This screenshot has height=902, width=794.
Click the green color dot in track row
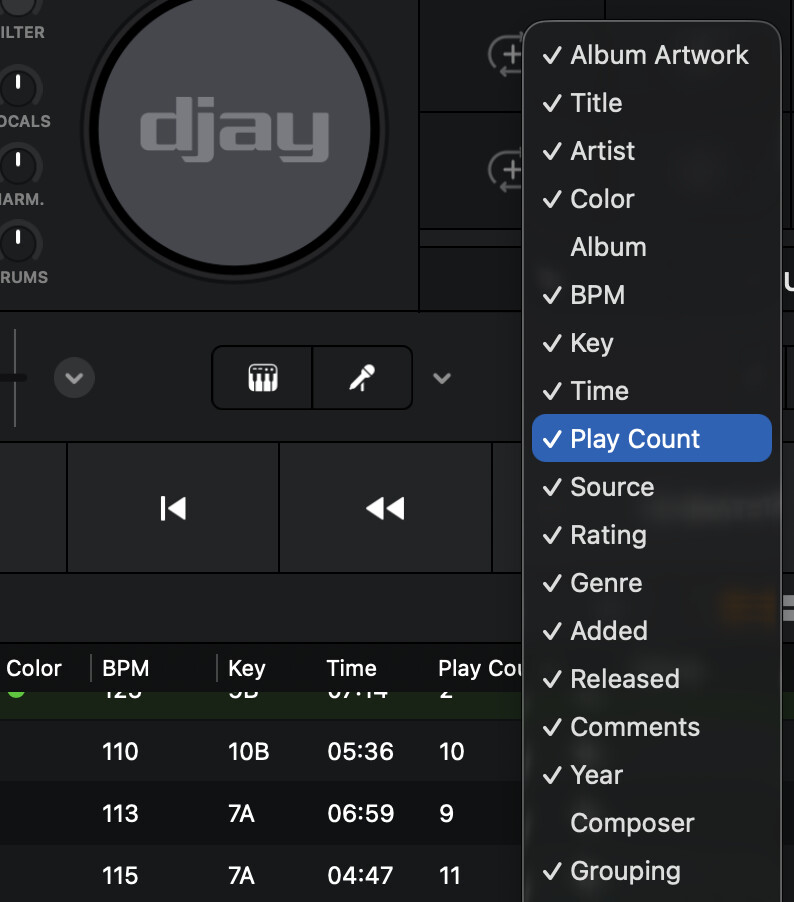(x=16, y=691)
